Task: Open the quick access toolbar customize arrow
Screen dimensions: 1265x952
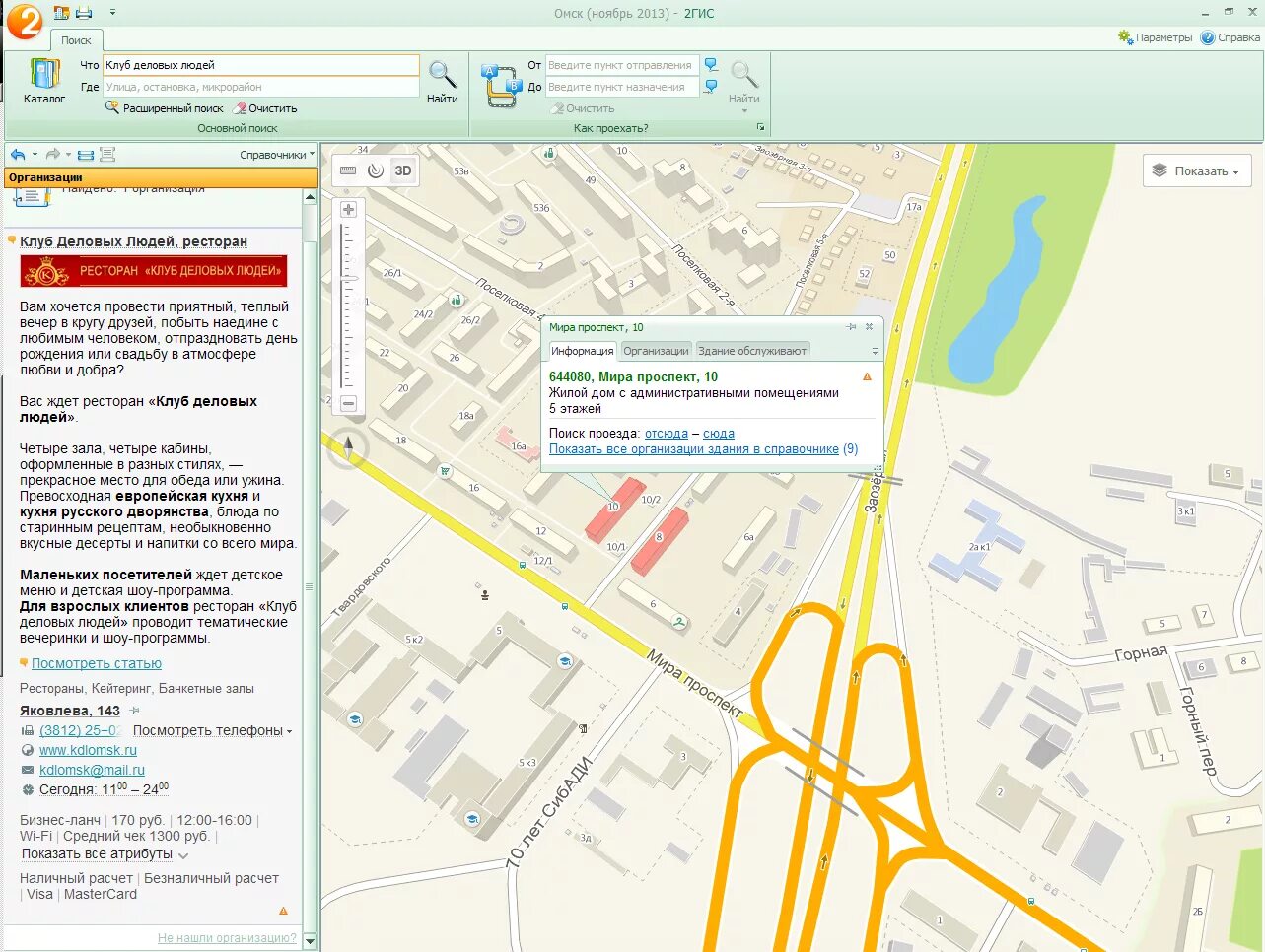Action: 112,13
